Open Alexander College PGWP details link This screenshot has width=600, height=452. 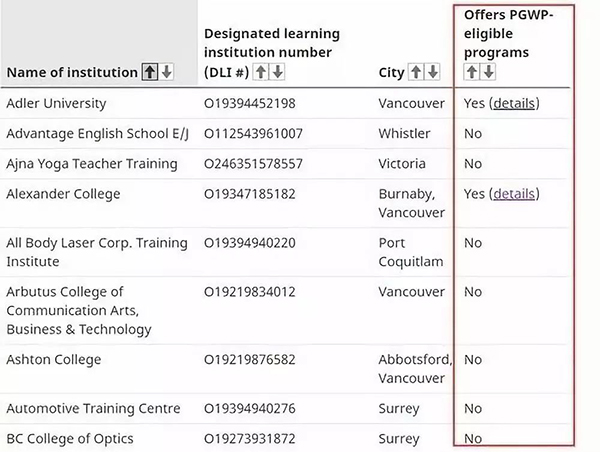point(514,194)
